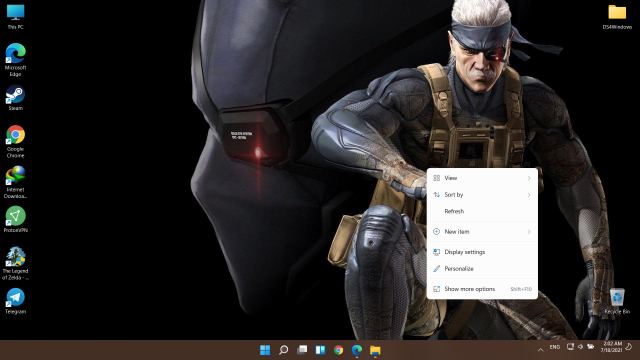Open the New item submenu
The image size is (640, 360).
pyautogui.click(x=482, y=231)
